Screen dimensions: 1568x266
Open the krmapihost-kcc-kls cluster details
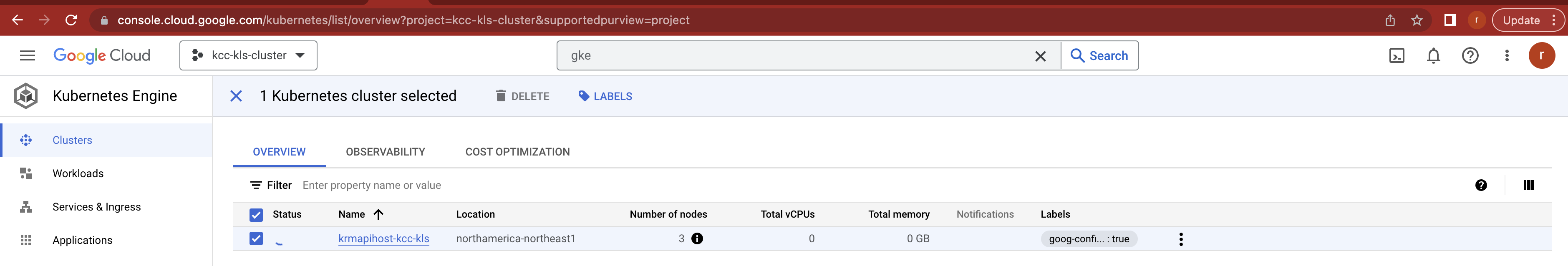coord(383,238)
